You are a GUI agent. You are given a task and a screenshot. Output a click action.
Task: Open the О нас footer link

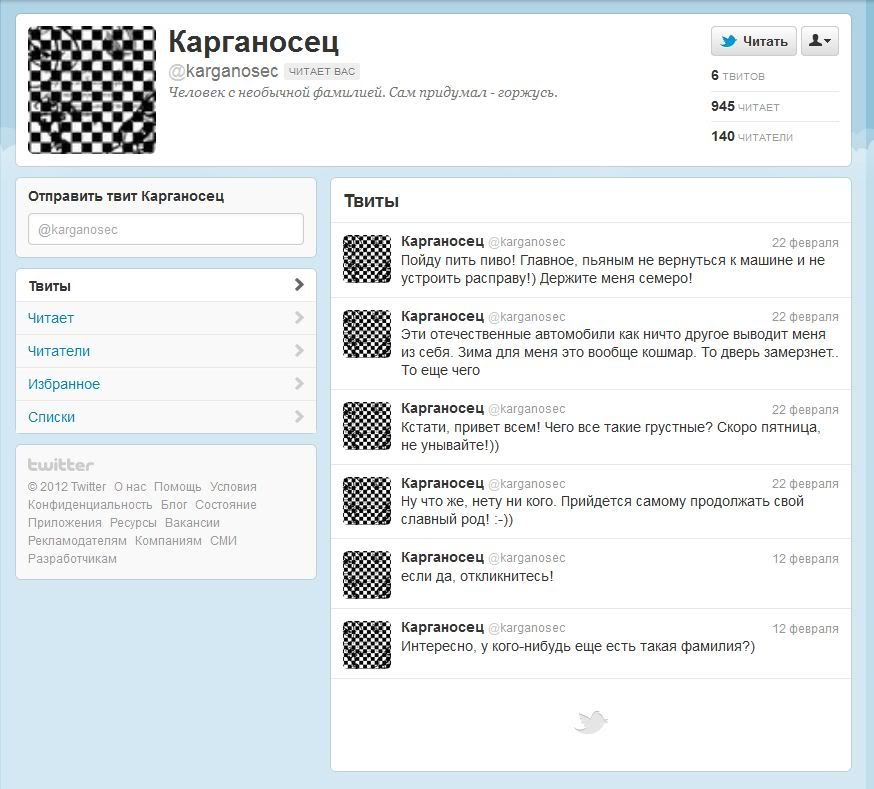point(130,486)
